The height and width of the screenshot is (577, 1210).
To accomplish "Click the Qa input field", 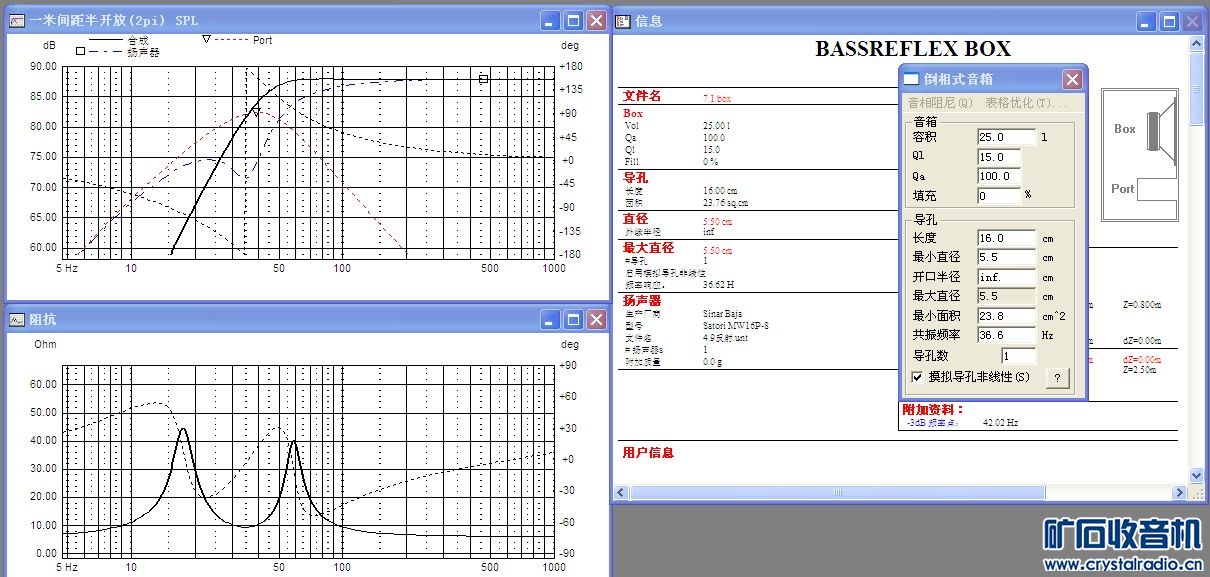I will (x=999, y=176).
